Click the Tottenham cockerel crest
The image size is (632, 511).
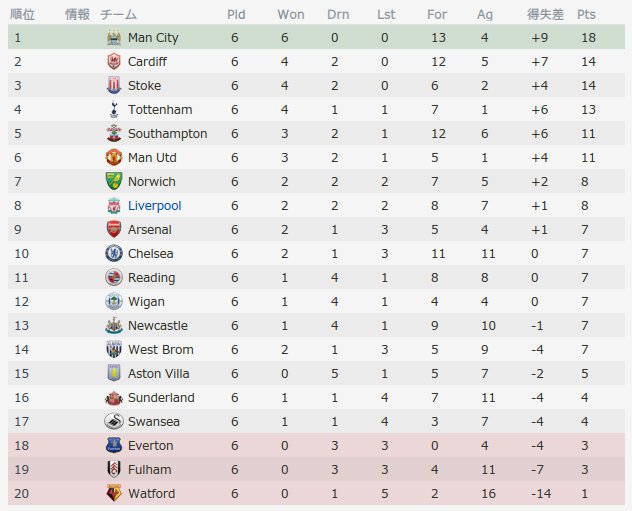click(x=114, y=110)
